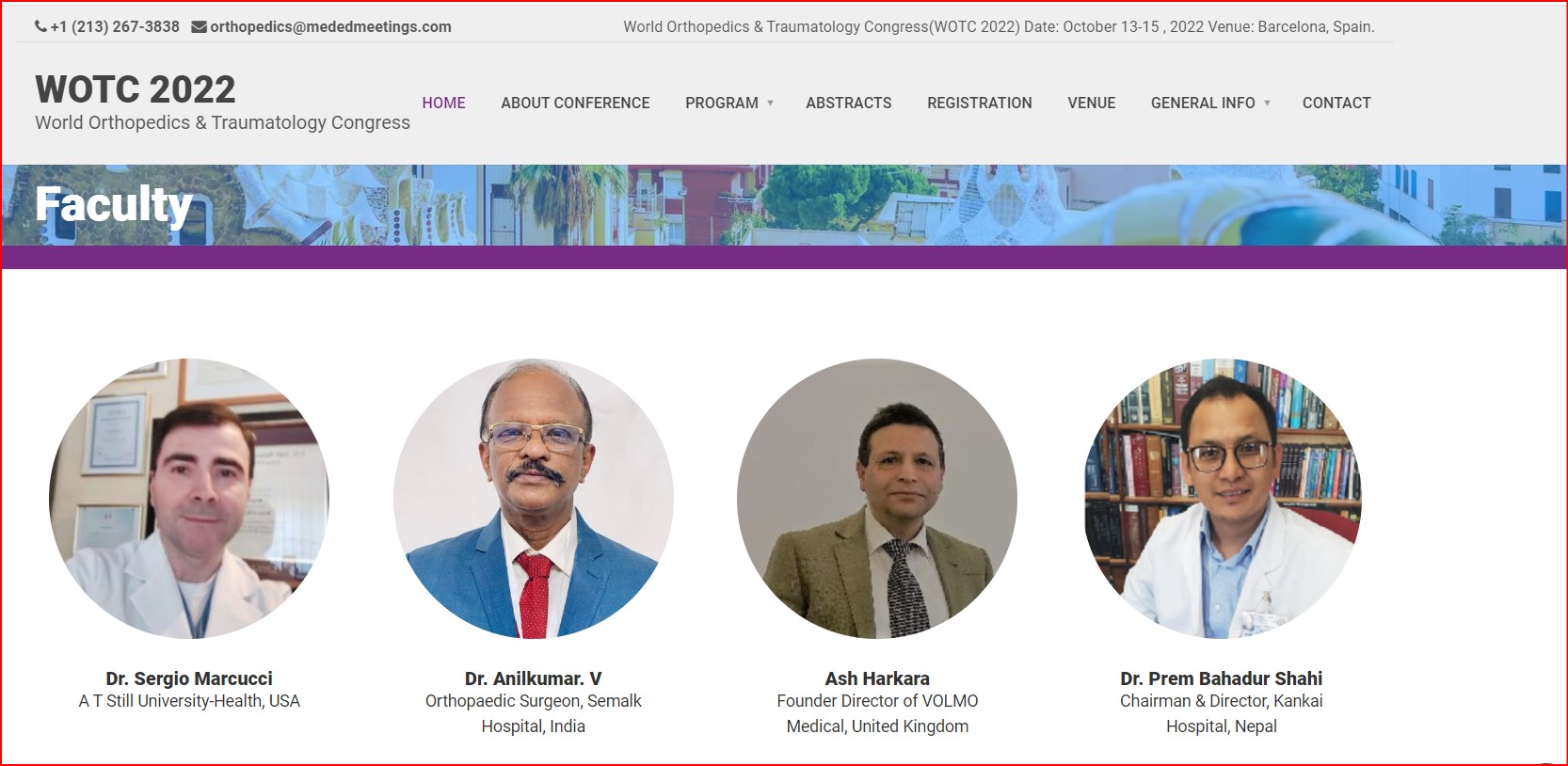1568x766 pixels.
Task: Select REGISTRATION in the navigation bar
Action: coord(979,103)
